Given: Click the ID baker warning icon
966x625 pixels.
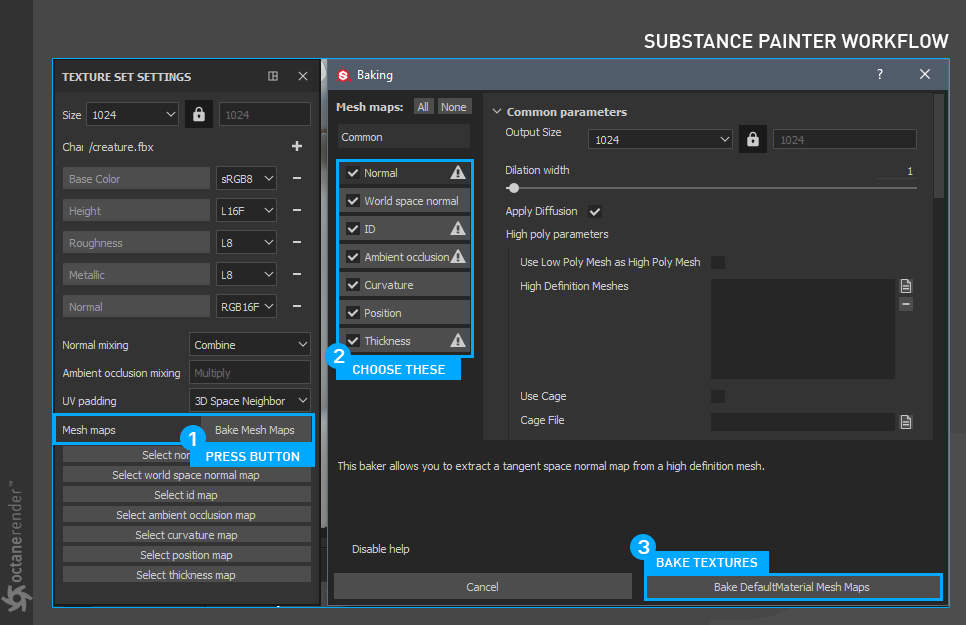Looking at the screenshot, I should (458, 229).
